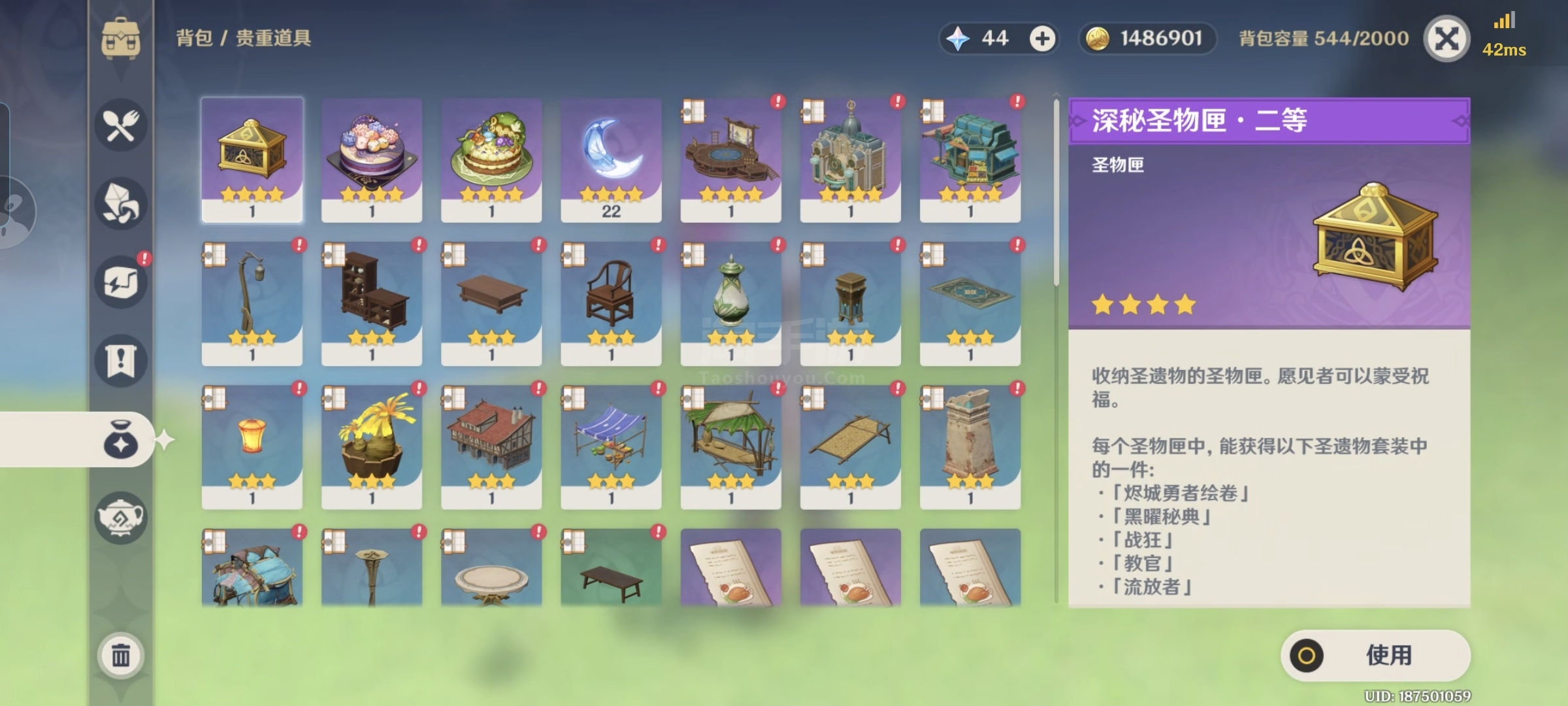Open the Food category tab with fork icon

[x=121, y=125]
